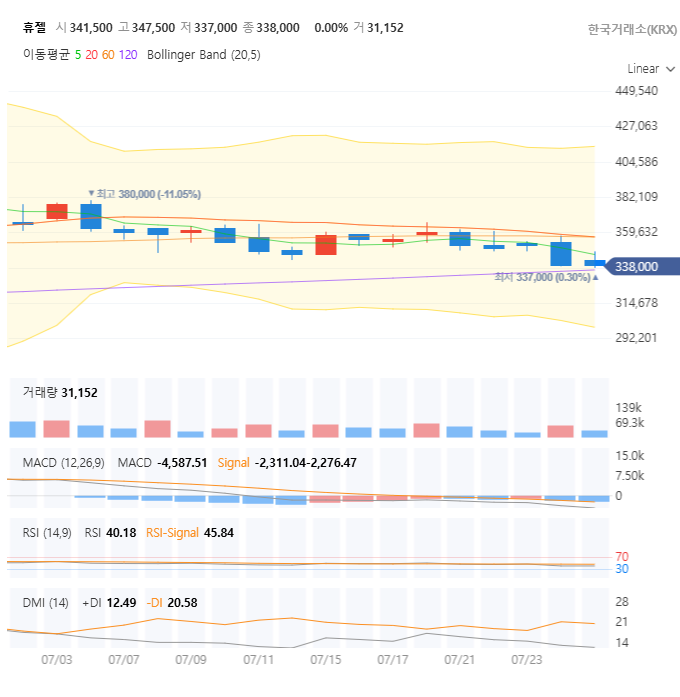Click the RSI-Signal value 45.84
The image size is (680, 697).
(x=219, y=533)
